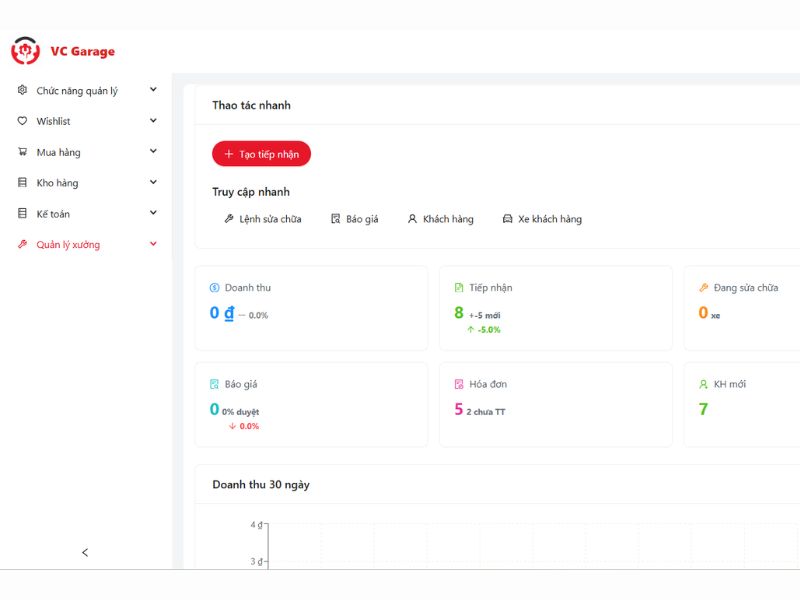Click the KH mới person icon

click(704, 384)
